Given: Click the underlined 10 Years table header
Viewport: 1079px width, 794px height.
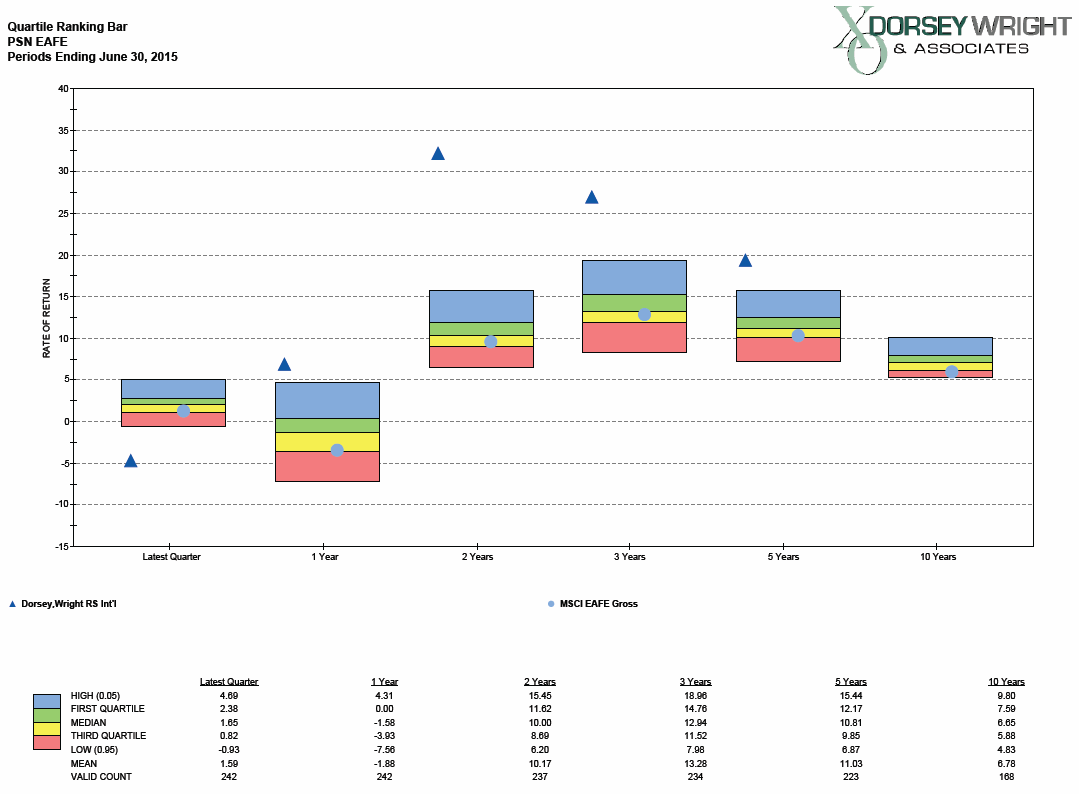Looking at the screenshot, I should [x=1006, y=682].
